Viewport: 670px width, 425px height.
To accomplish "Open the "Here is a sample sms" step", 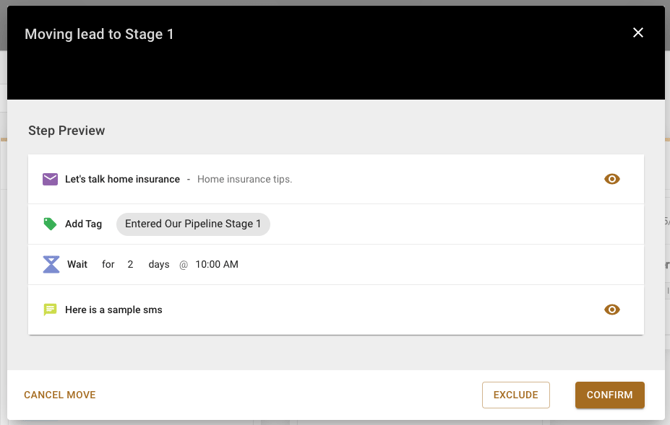I will [113, 310].
